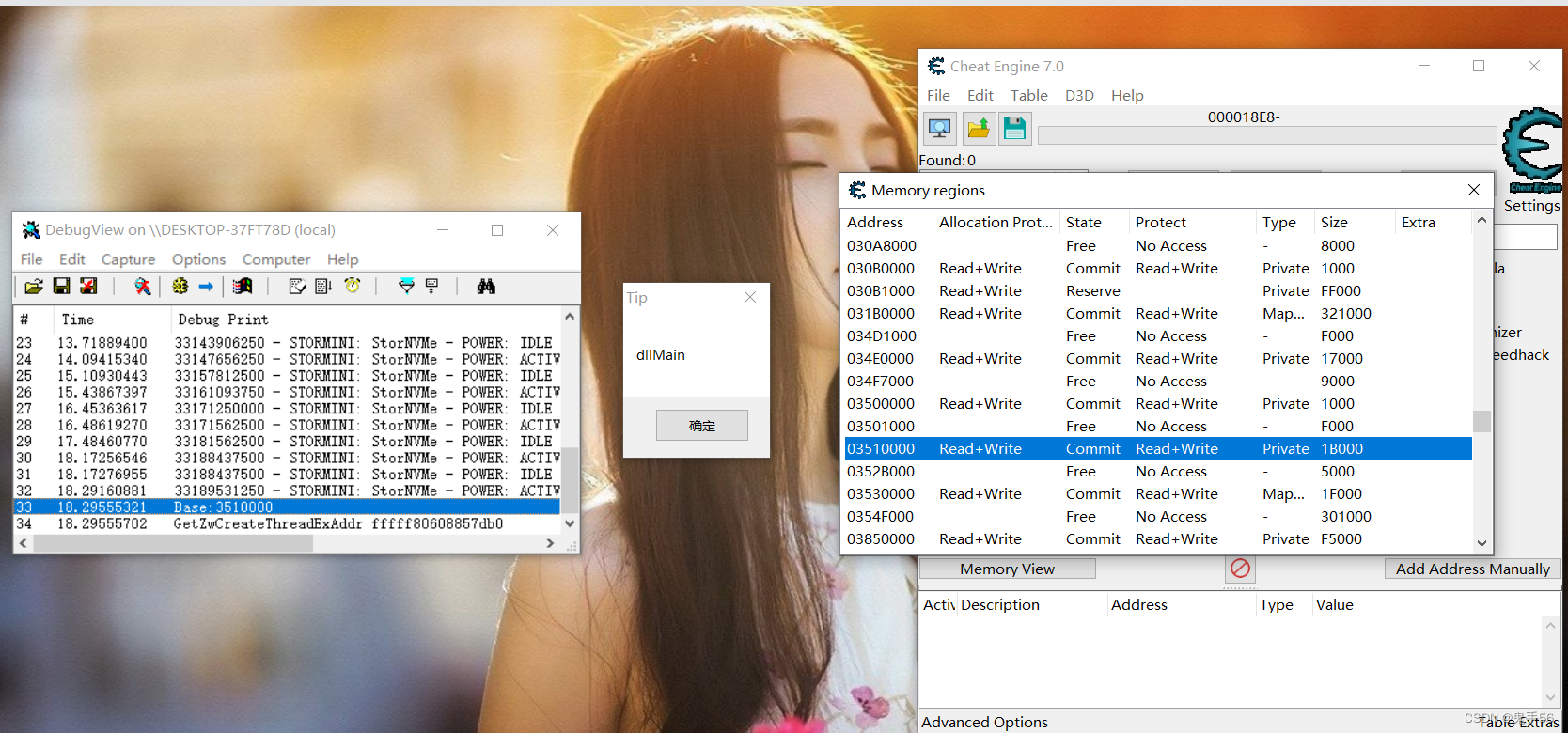Click DebugView horizontal scrollbar right arrow
The image size is (1568, 733).
coord(550,543)
